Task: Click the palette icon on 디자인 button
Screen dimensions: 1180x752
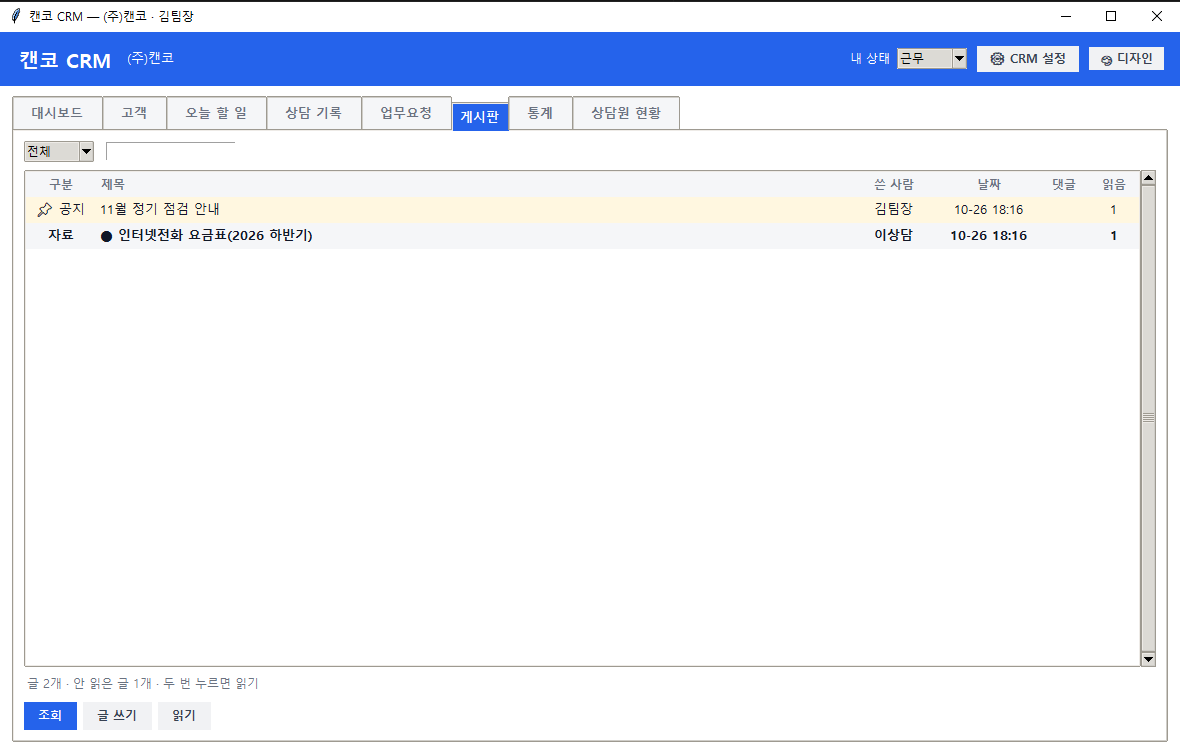Action: pyautogui.click(x=1106, y=60)
